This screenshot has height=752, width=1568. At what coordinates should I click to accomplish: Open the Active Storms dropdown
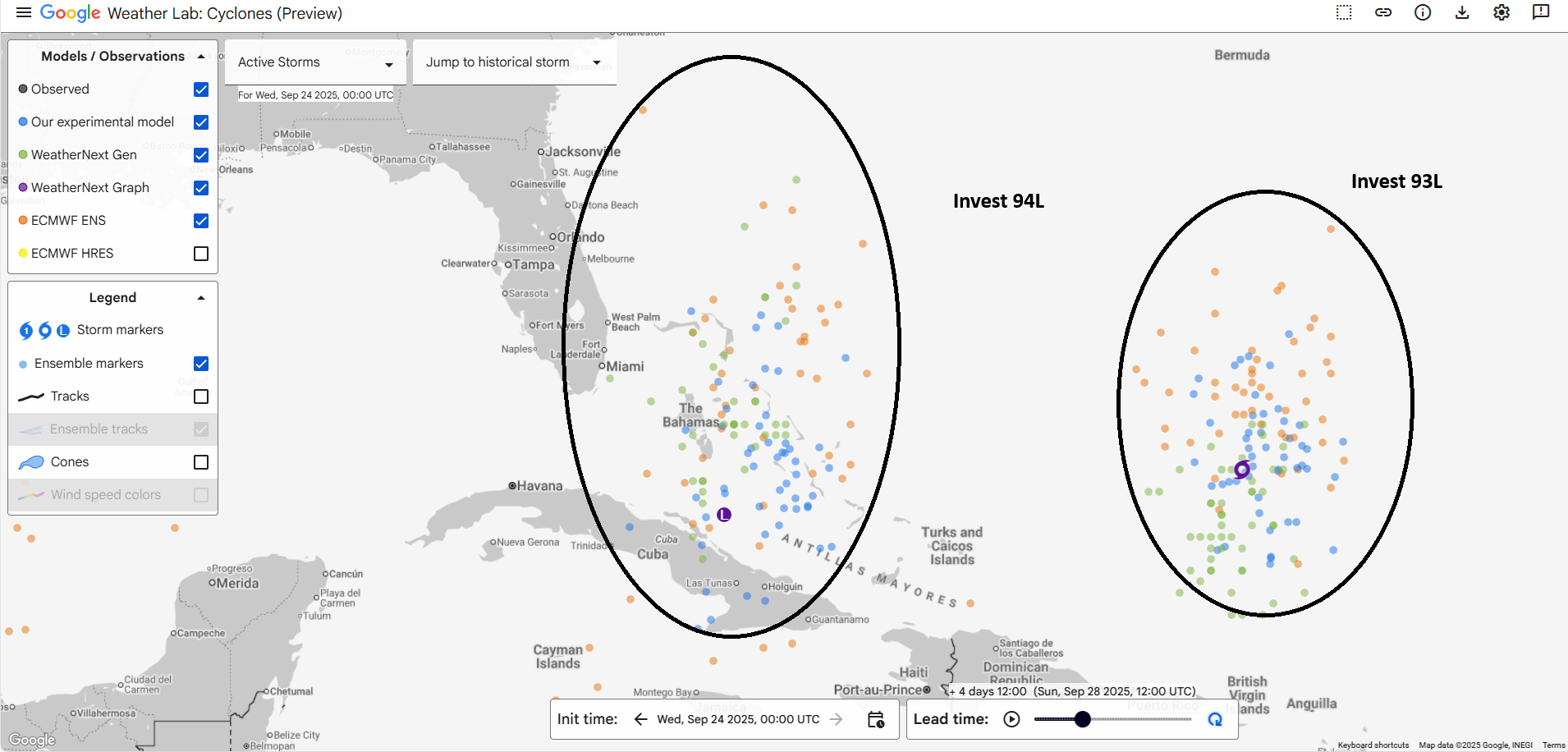click(316, 62)
